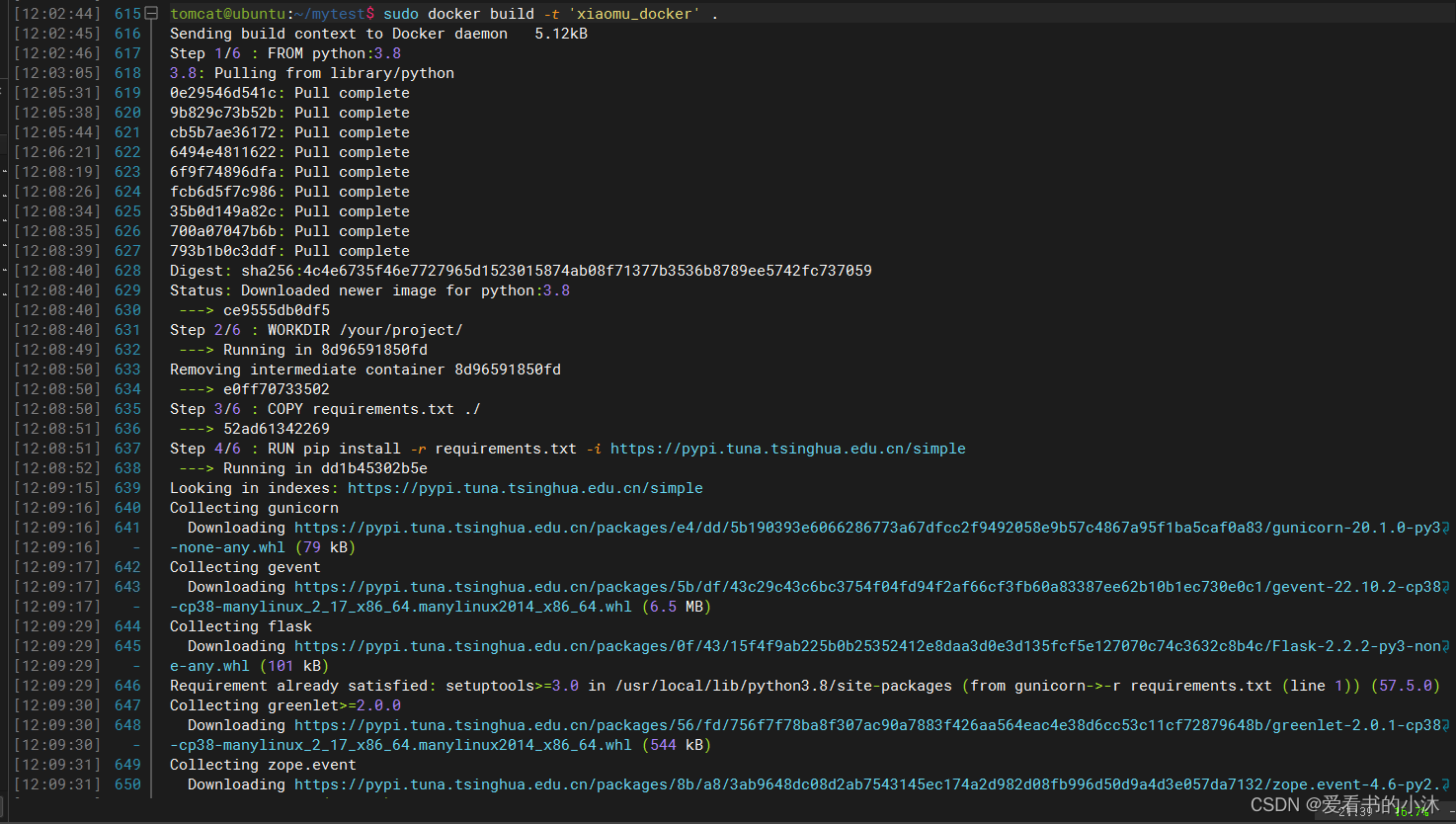Viewport: 1456px width, 824px height.
Task: Click the sha256 digest text on line 628
Action: [x=556, y=271]
